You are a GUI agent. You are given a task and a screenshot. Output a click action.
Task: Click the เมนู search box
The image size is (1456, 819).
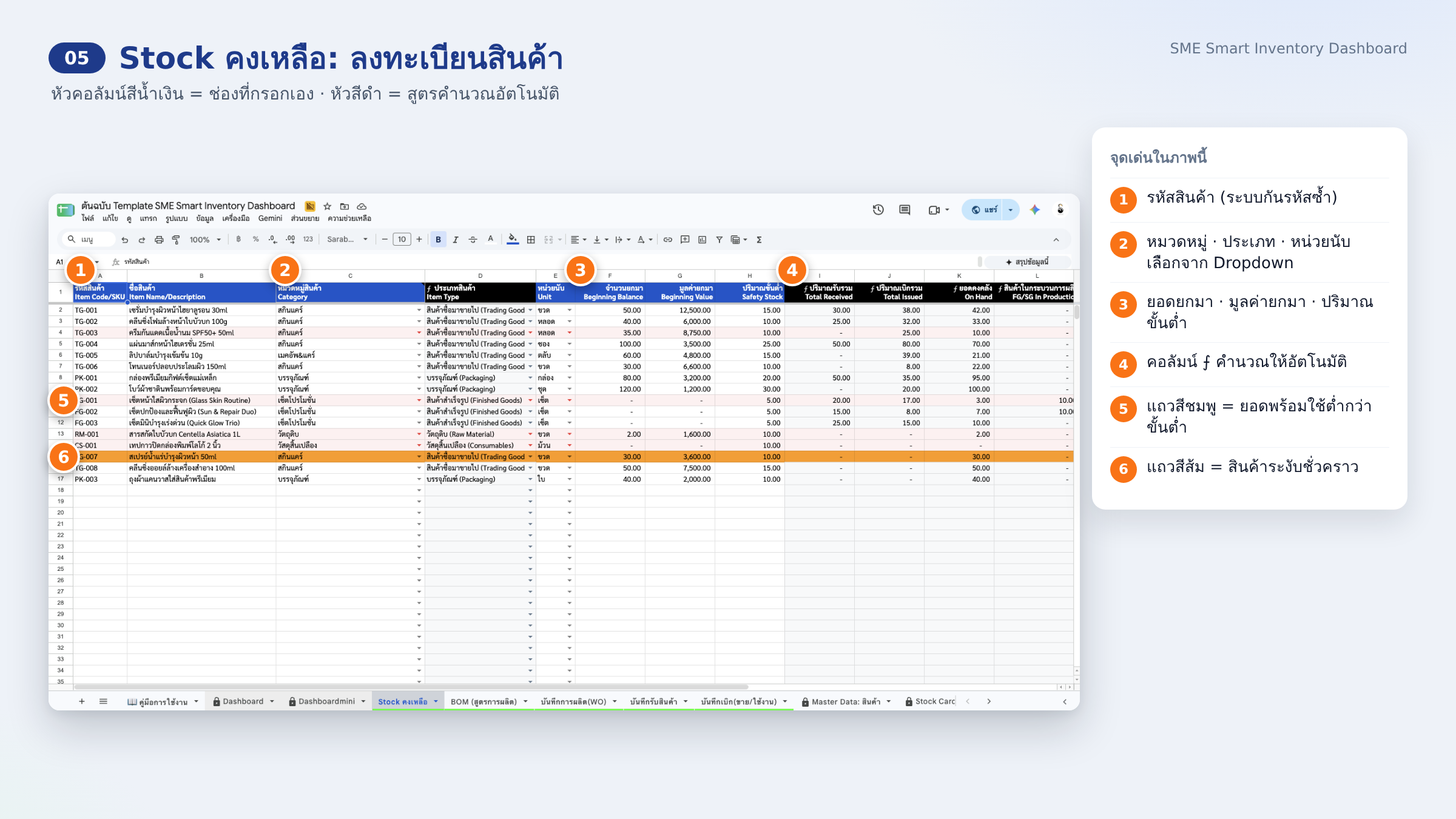click(x=88, y=240)
